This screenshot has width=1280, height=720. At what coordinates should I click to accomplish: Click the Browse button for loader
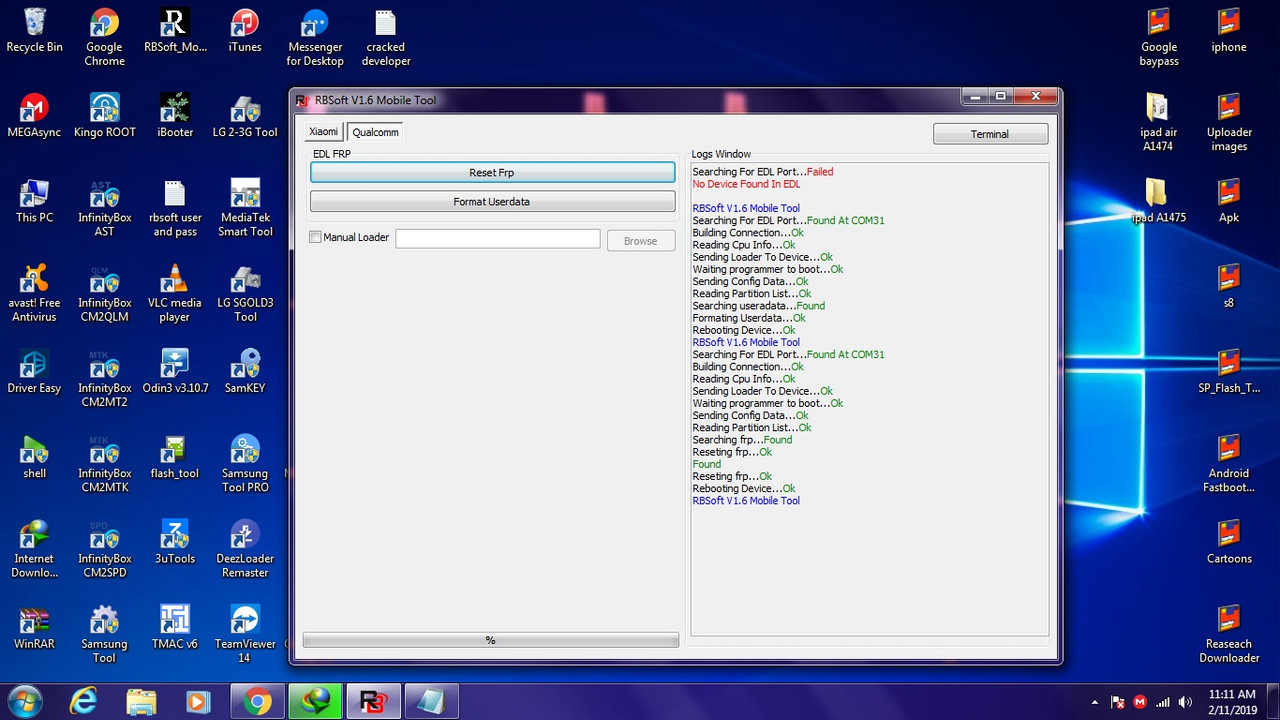(x=641, y=241)
